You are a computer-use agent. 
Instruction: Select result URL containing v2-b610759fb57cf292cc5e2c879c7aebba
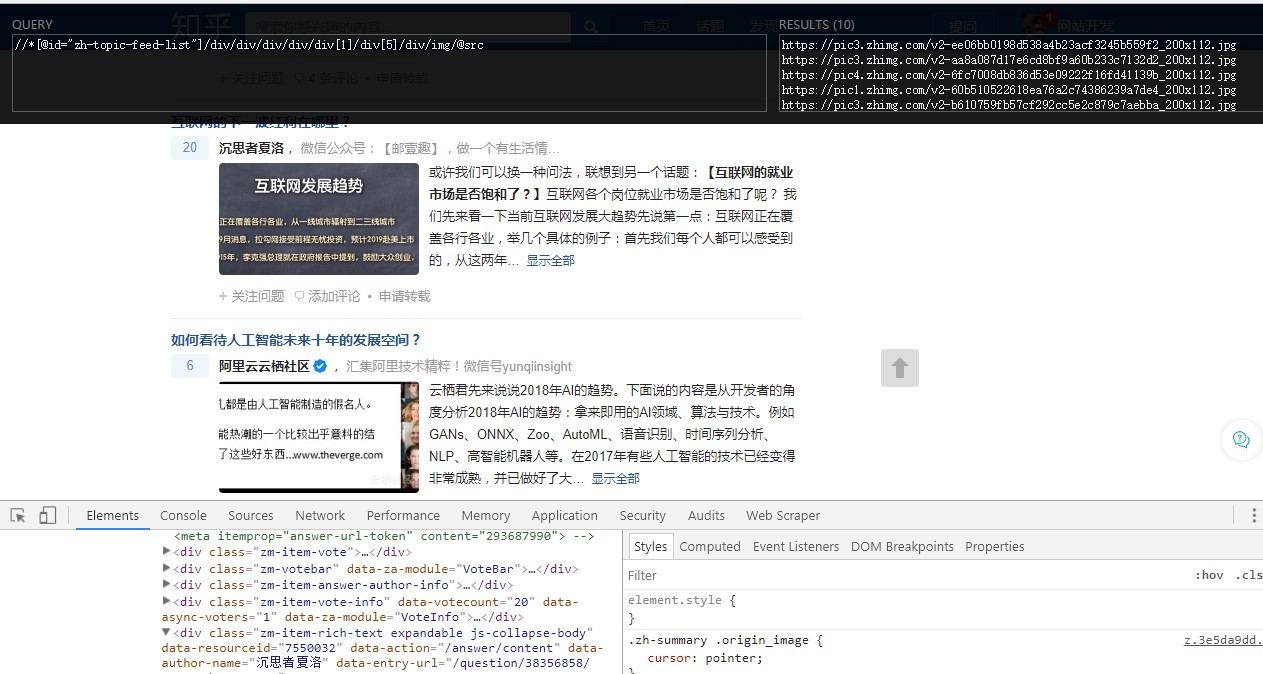1008,105
